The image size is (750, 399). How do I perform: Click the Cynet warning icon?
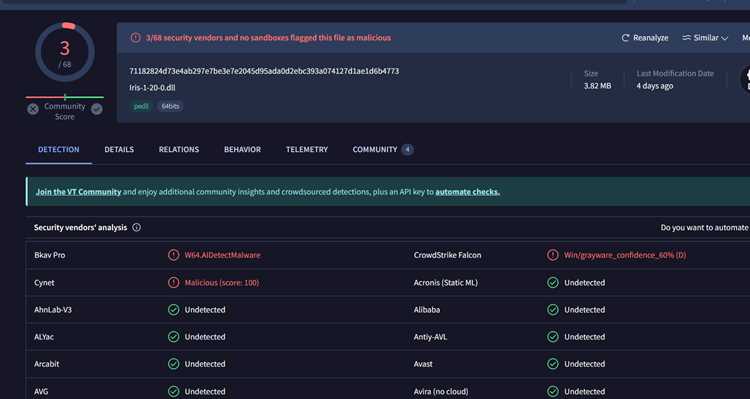[x=174, y=283]
